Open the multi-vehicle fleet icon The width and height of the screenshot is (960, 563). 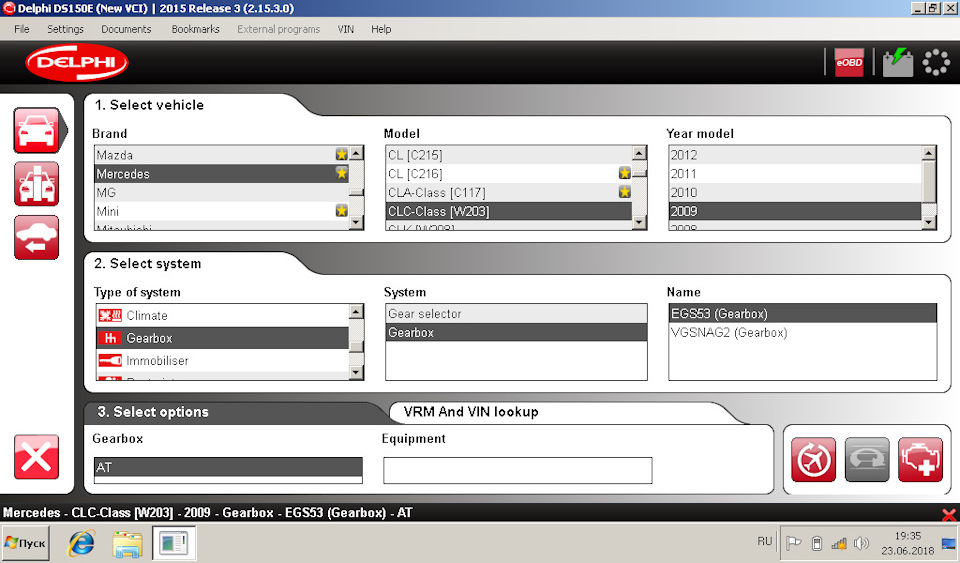point(37,184)
